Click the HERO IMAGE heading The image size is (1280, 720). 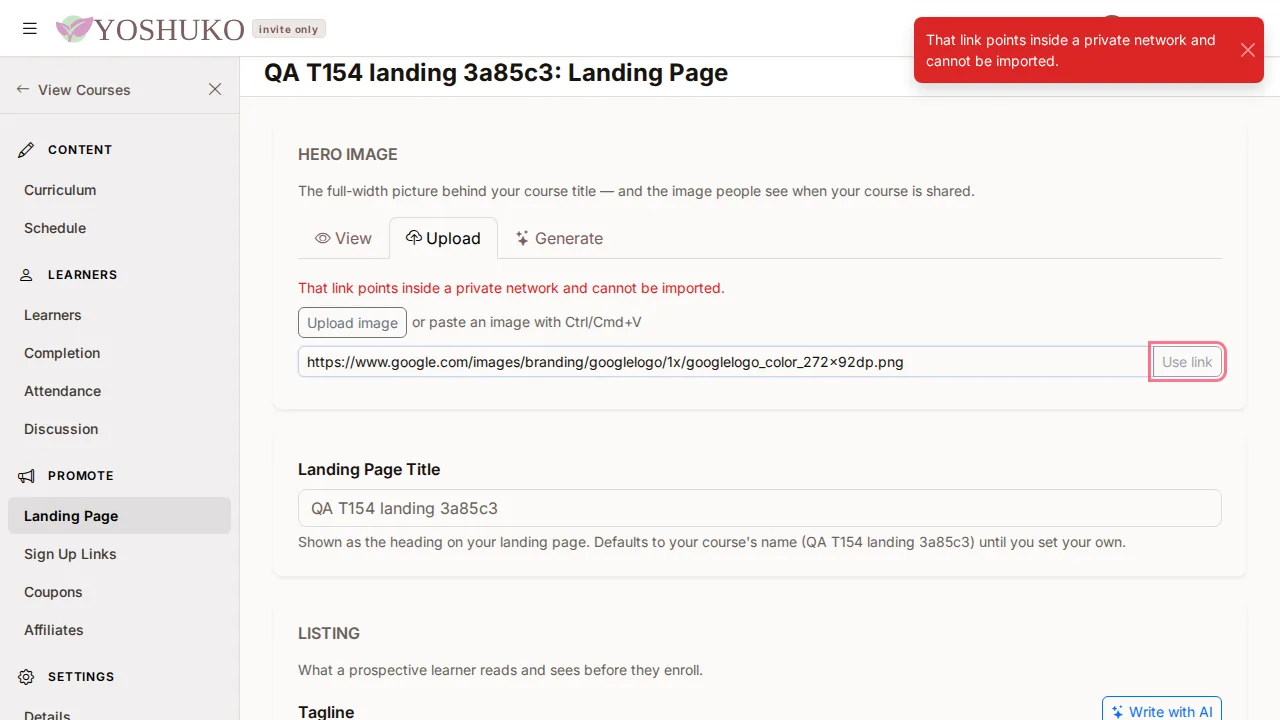pos(348,154)
